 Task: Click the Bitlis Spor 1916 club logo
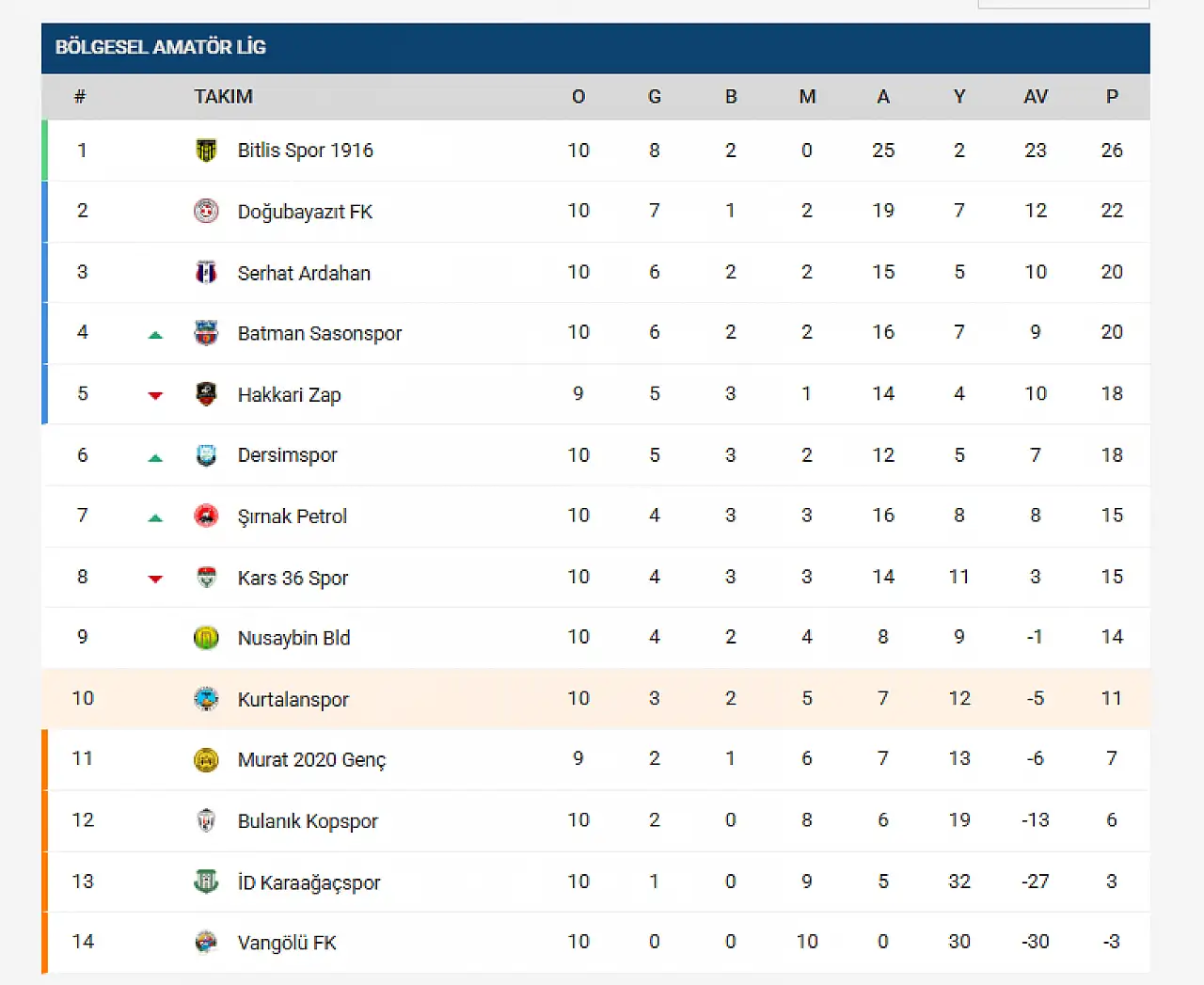(x=206, y=151)
